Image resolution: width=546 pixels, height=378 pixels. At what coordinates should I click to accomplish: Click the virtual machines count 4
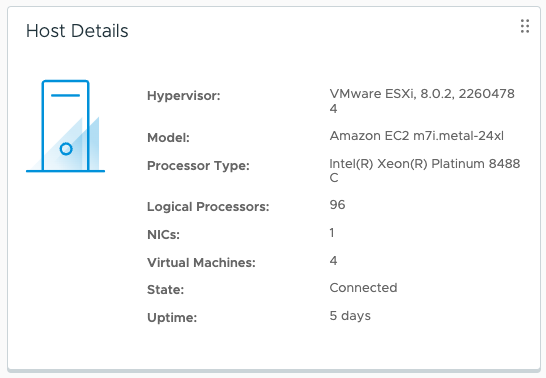[x=333, y=261]
